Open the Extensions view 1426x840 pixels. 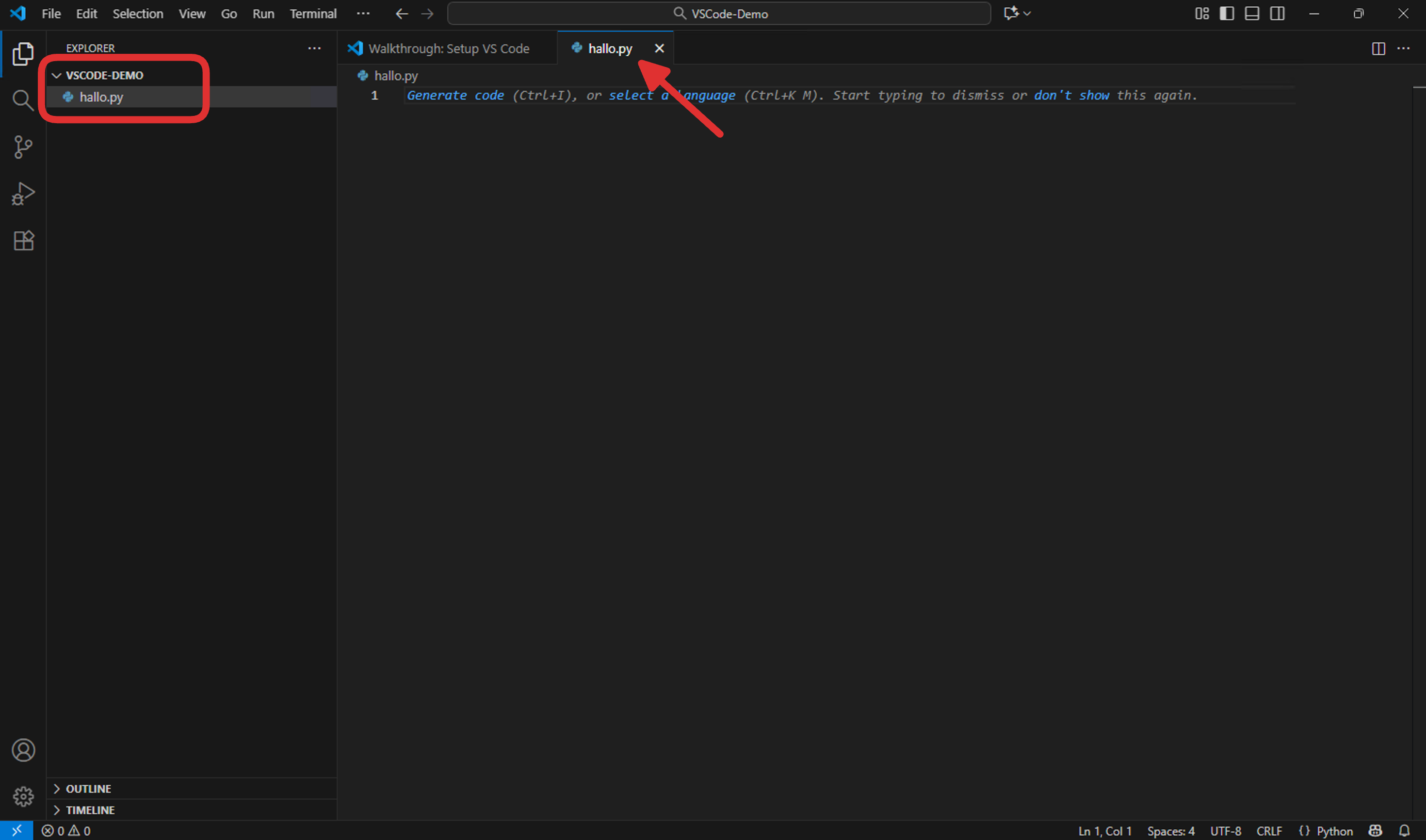pos(23,241)
